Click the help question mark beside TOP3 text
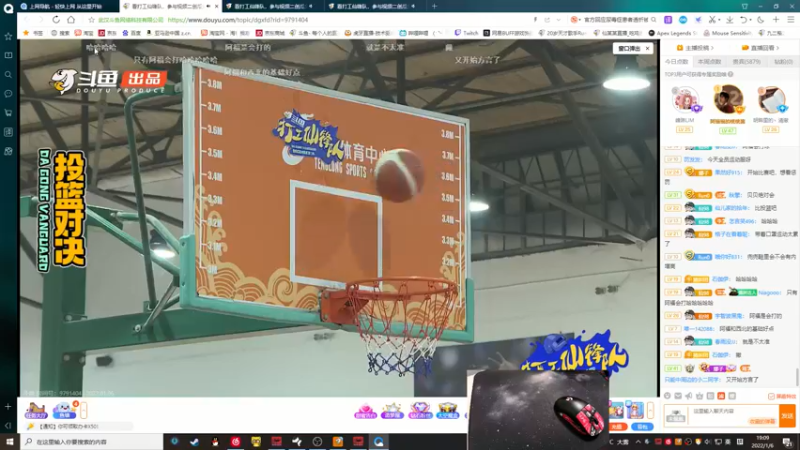800x450 pixels. pyautogui.click(x=731, y=74)
